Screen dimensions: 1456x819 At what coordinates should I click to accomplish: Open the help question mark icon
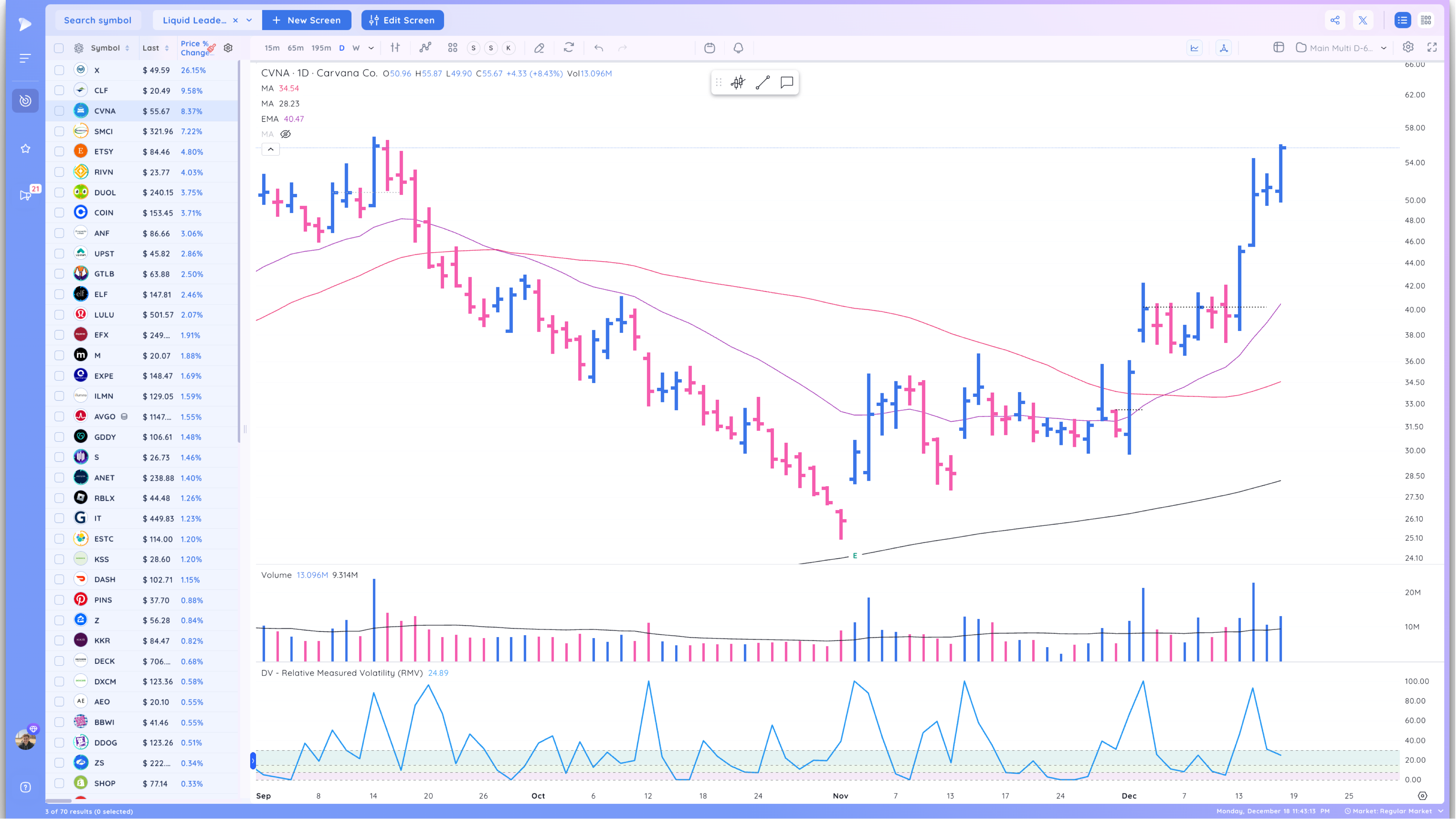tap(25, 788)
